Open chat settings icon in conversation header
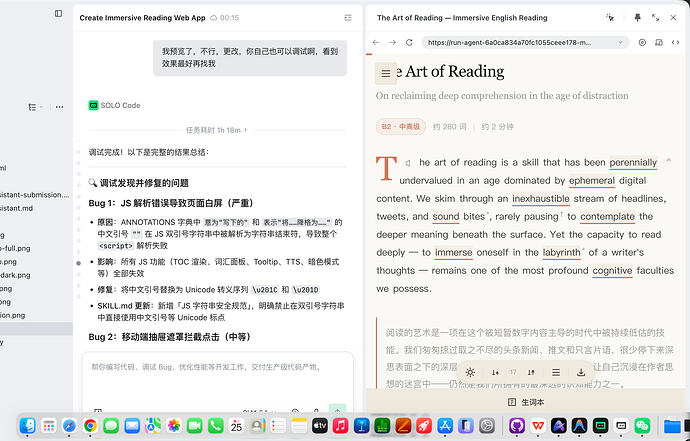The image size is (690, 441). point(348,18)
